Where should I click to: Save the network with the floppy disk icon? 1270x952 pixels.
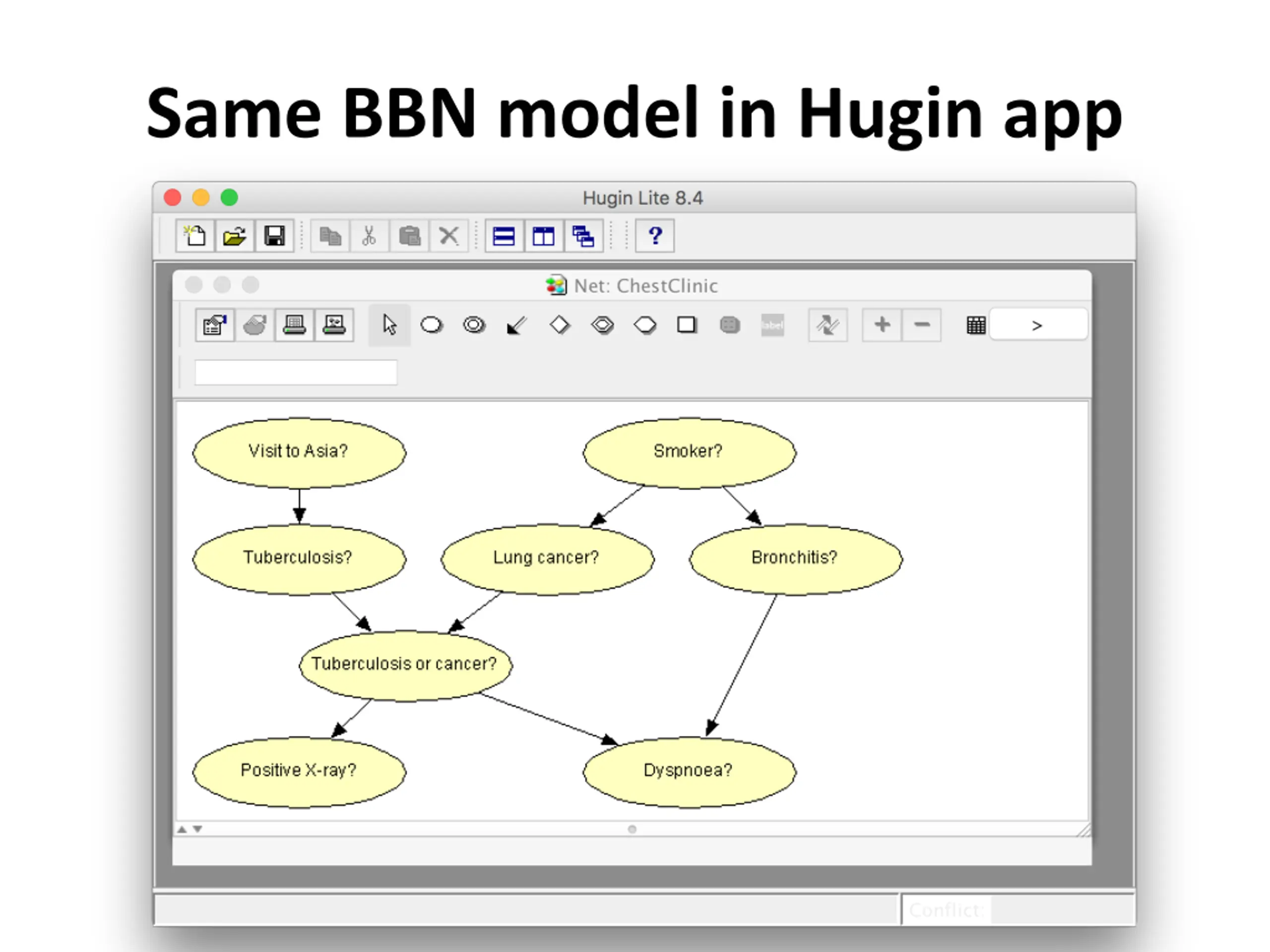(274, 236)
